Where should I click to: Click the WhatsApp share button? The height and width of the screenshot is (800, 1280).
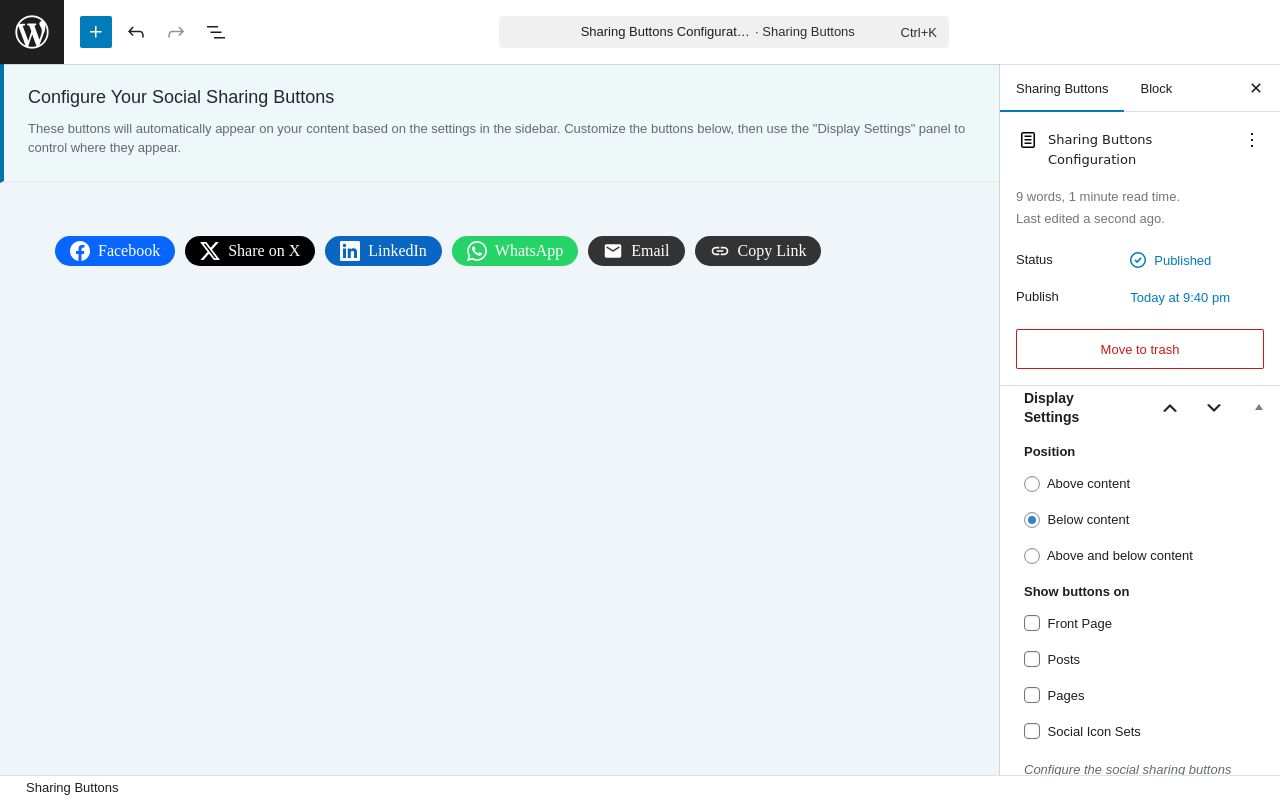pos(515,251)
